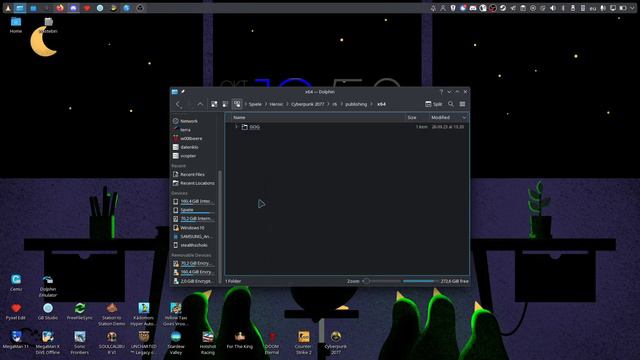
Task: Open Dolphin hamburger menu
Action: [x=462, y=104]
